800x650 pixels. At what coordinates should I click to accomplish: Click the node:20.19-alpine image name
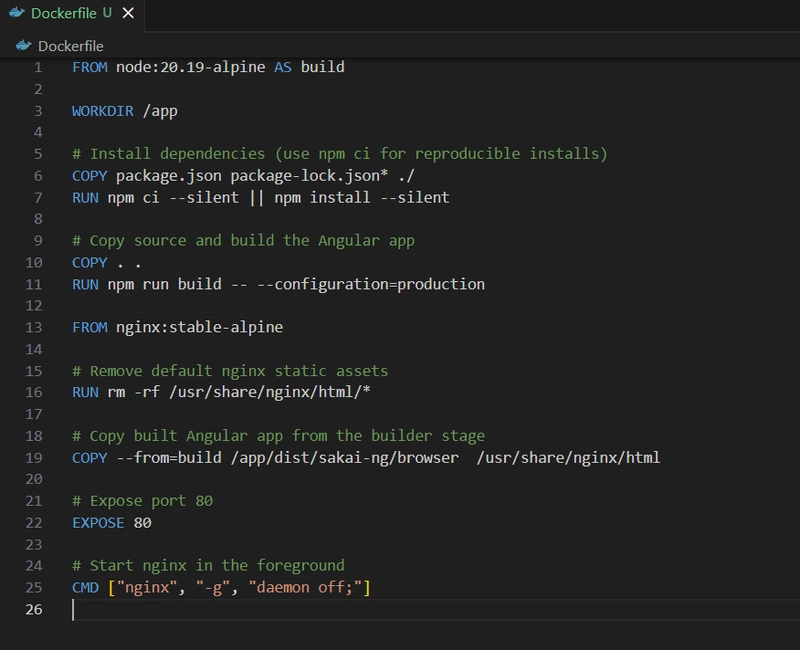point(192,67)
